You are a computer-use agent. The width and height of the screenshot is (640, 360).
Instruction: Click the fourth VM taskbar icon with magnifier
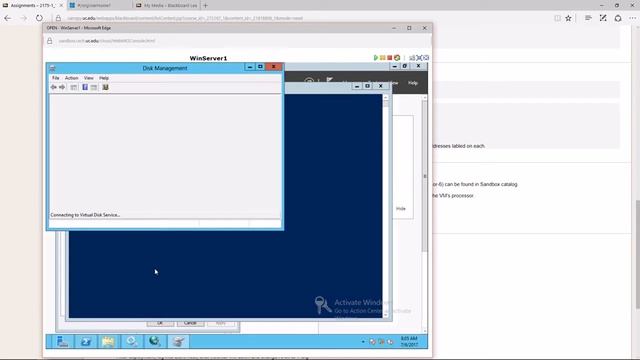(x=131, y=341)
